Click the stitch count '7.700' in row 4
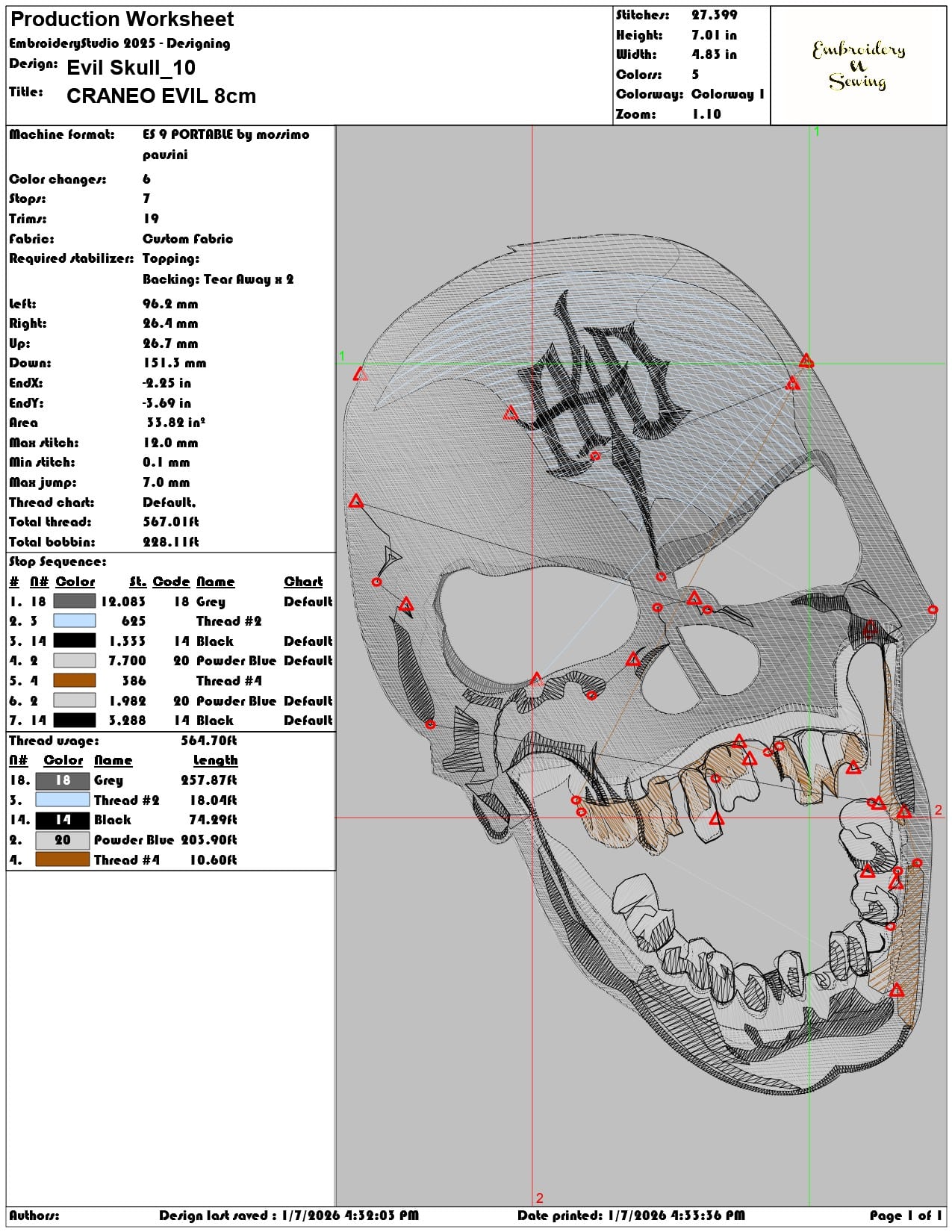This screenshot has width=952, height=1232. (127, 661)
